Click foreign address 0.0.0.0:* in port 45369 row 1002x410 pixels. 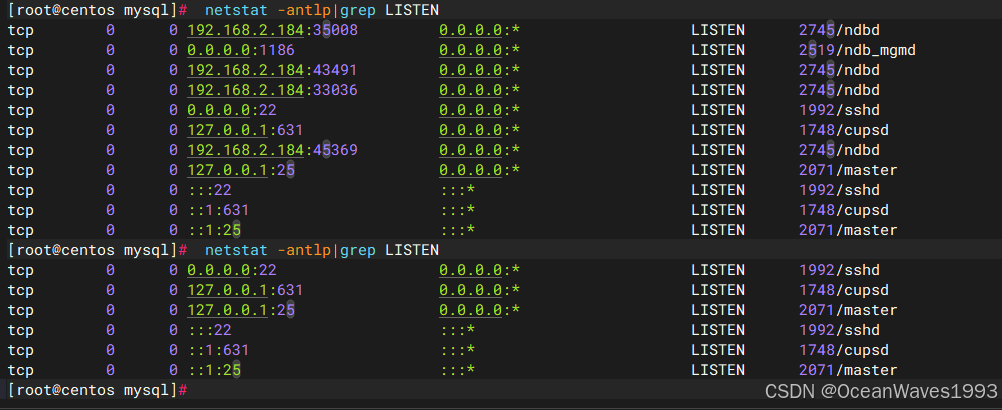coord(479,150)
